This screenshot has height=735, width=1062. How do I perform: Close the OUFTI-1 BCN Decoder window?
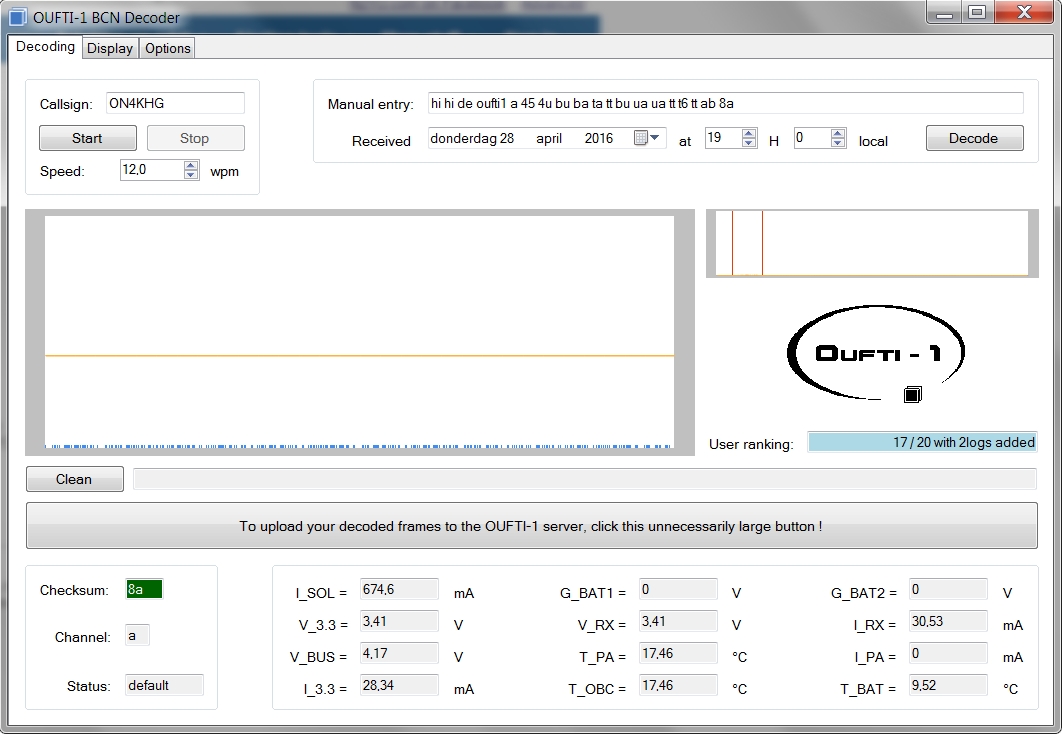click(1023, 12)
